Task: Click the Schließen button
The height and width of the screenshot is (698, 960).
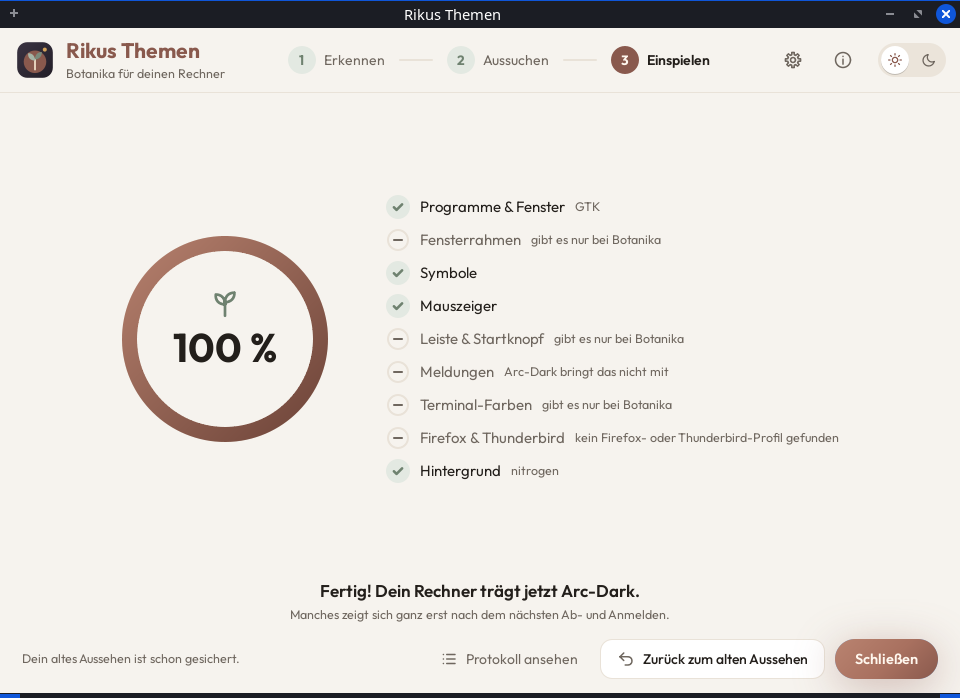Action: coord(887,659)
